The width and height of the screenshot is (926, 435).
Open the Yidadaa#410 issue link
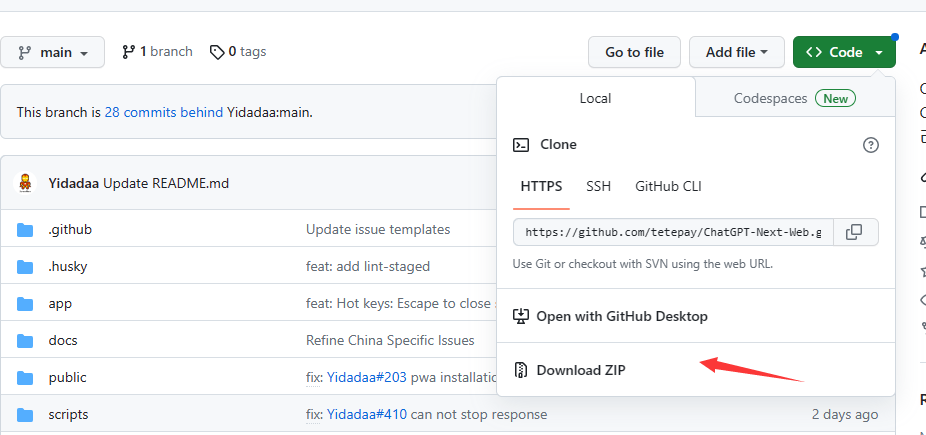pyautogui.click(x=366, y=414)
